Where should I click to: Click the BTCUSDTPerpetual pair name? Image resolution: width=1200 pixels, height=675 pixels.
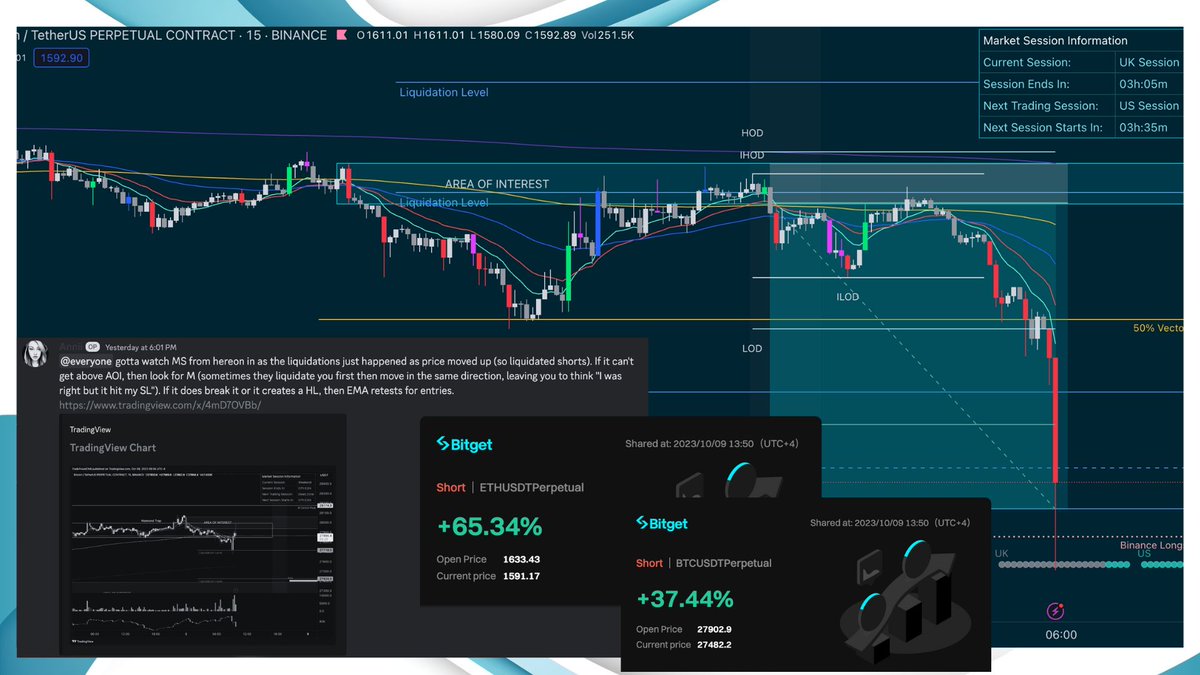coord(726,563)
